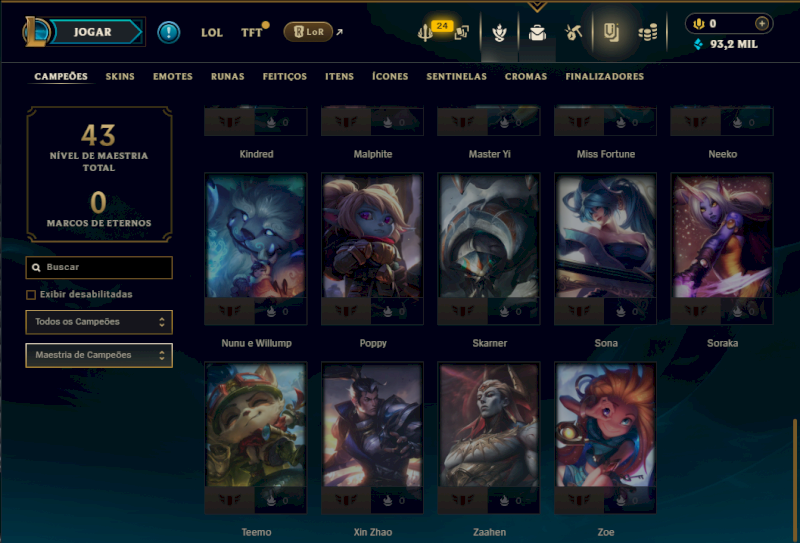
Task: Open the highlighted cards icon
Action: (611, 33)
